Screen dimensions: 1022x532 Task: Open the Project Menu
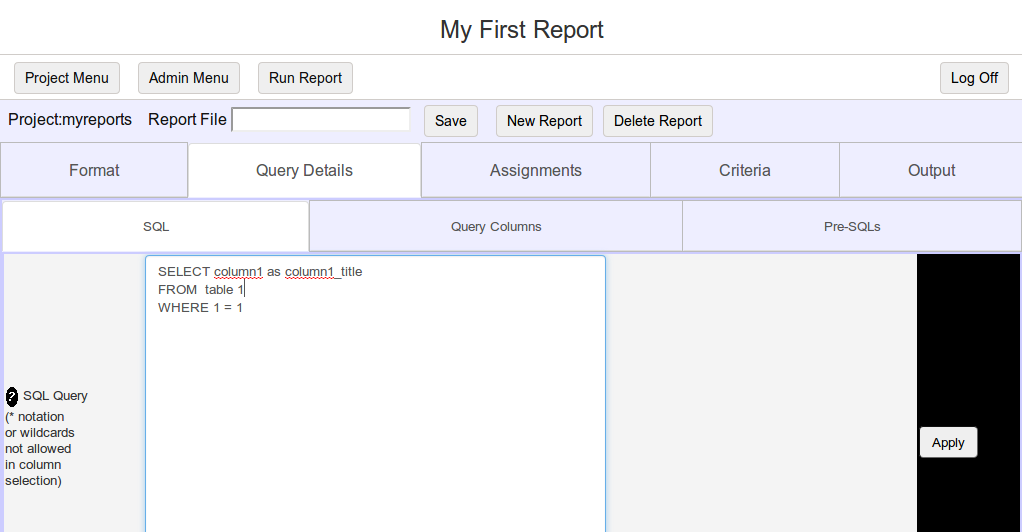coord(66,78)
